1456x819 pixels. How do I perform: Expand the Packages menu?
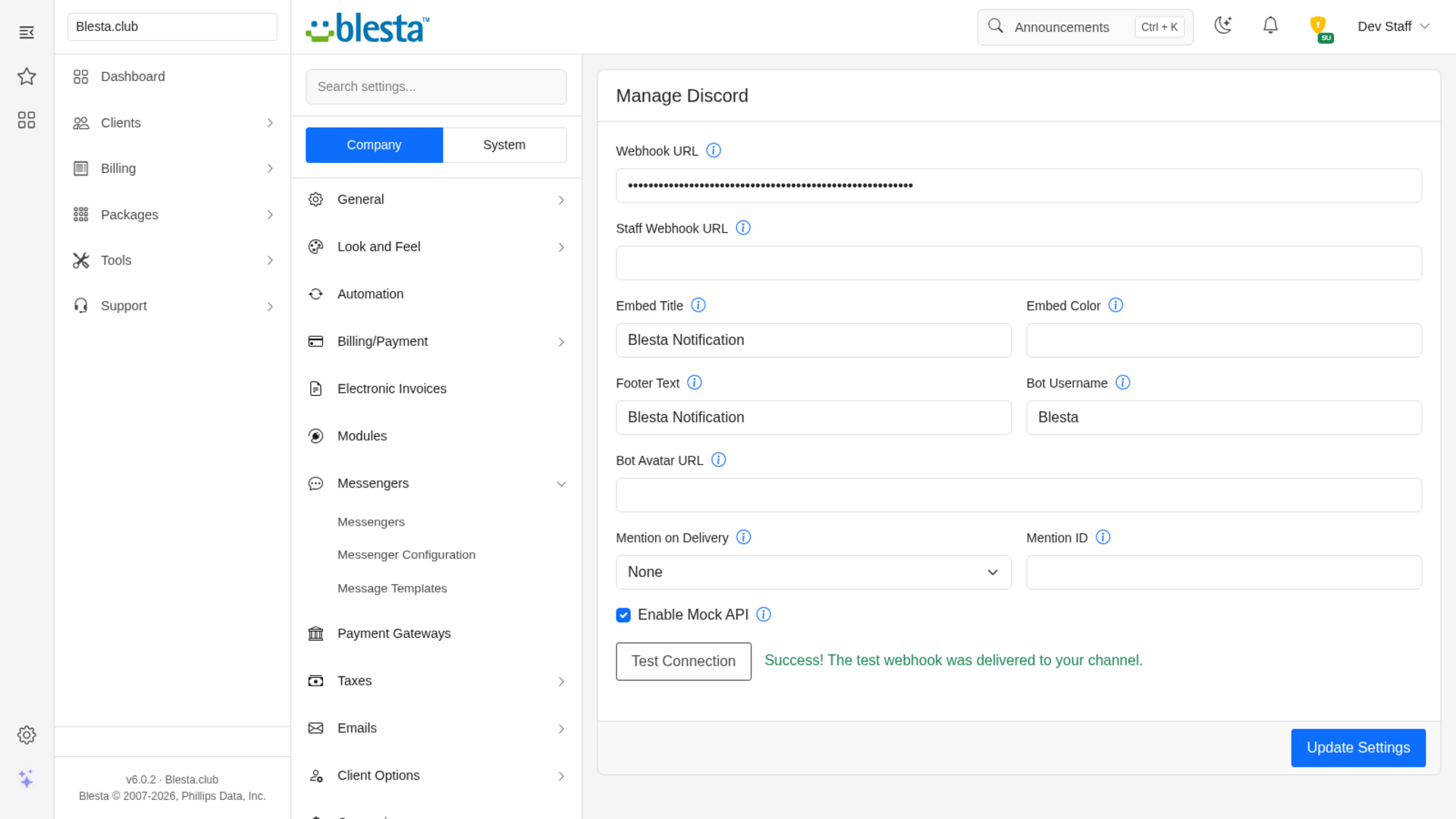[x=173, y=215]
